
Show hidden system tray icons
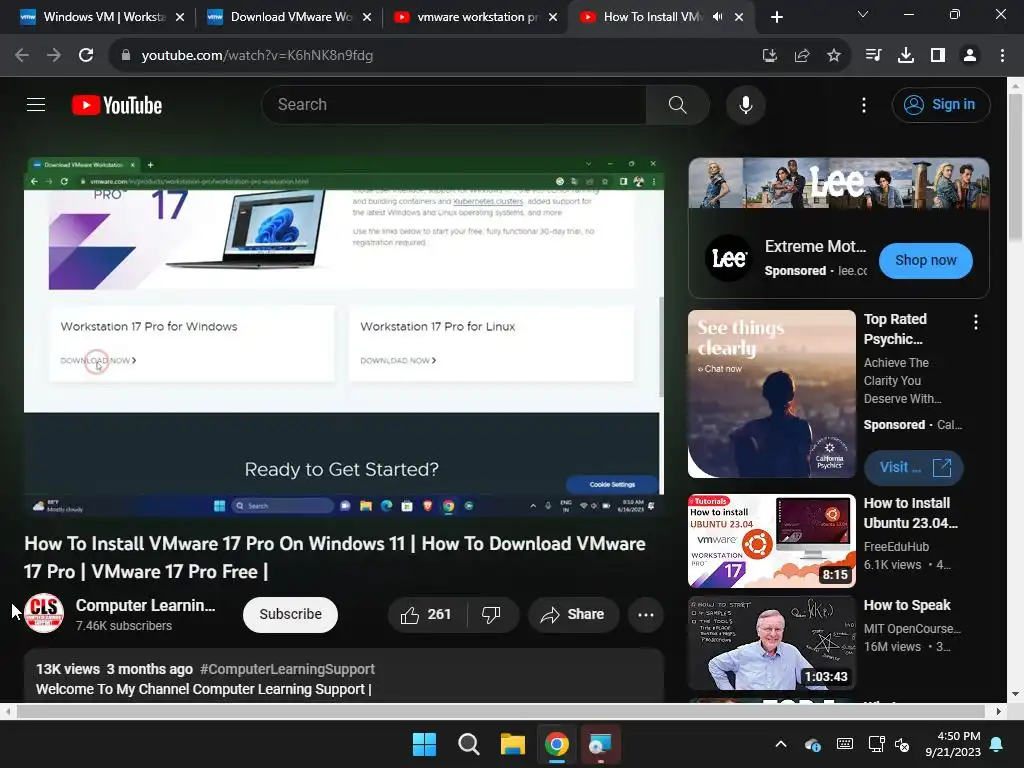pyautogui.click(x=780, y=744)
